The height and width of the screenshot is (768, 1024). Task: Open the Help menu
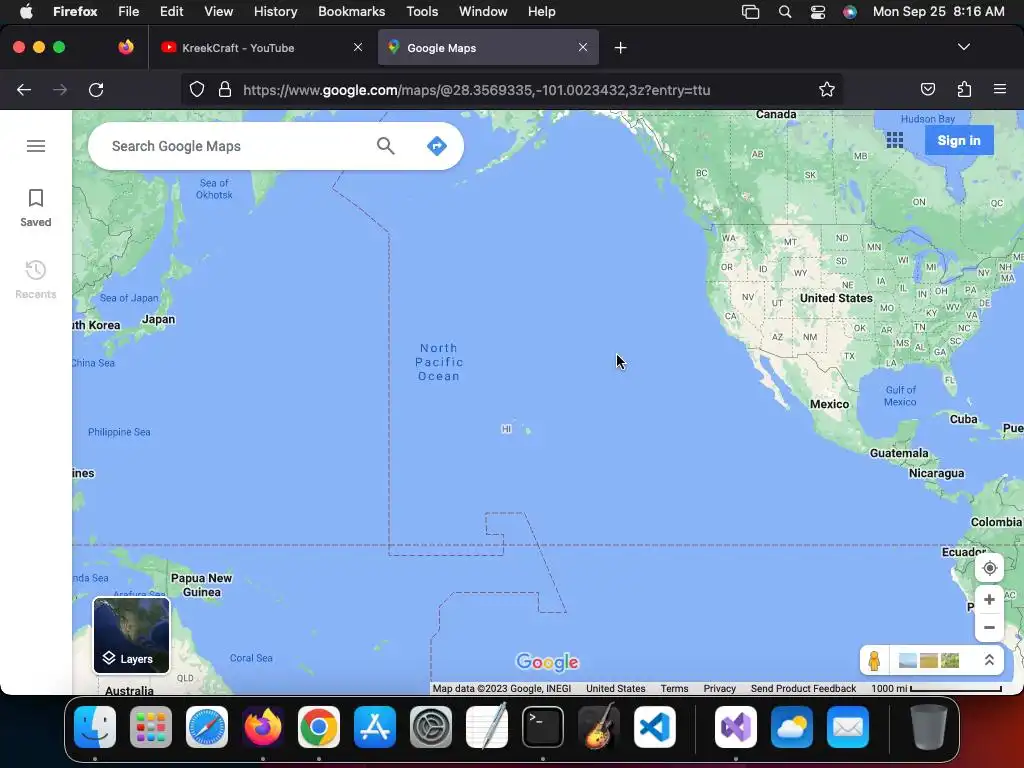[541, 12]
